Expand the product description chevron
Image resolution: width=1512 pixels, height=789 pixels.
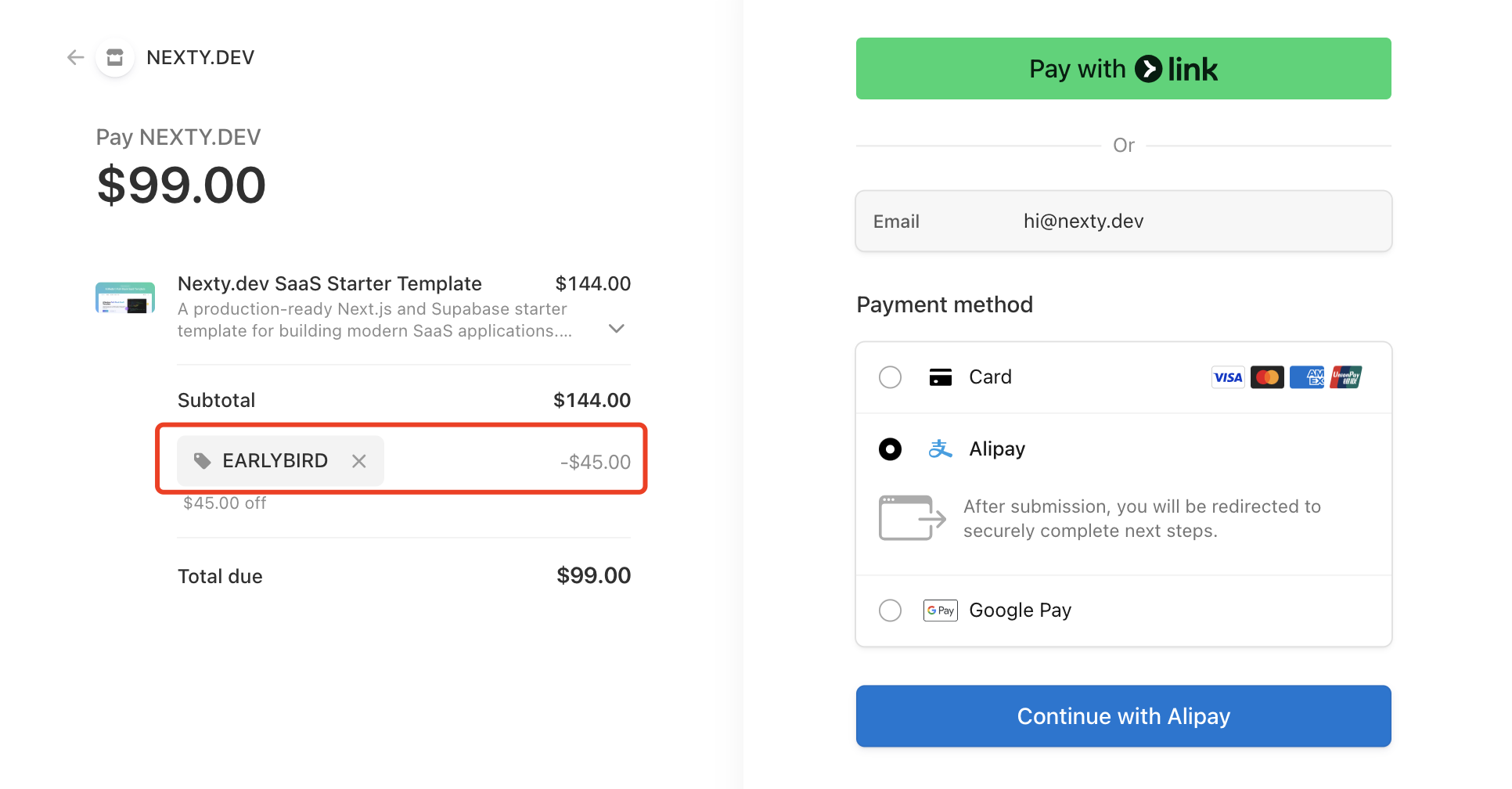[x=617, y=329]
